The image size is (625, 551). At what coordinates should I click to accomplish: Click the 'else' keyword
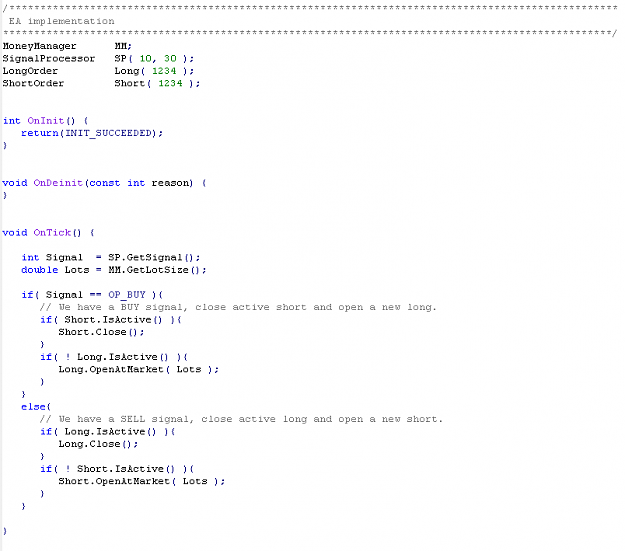[33, 407]
